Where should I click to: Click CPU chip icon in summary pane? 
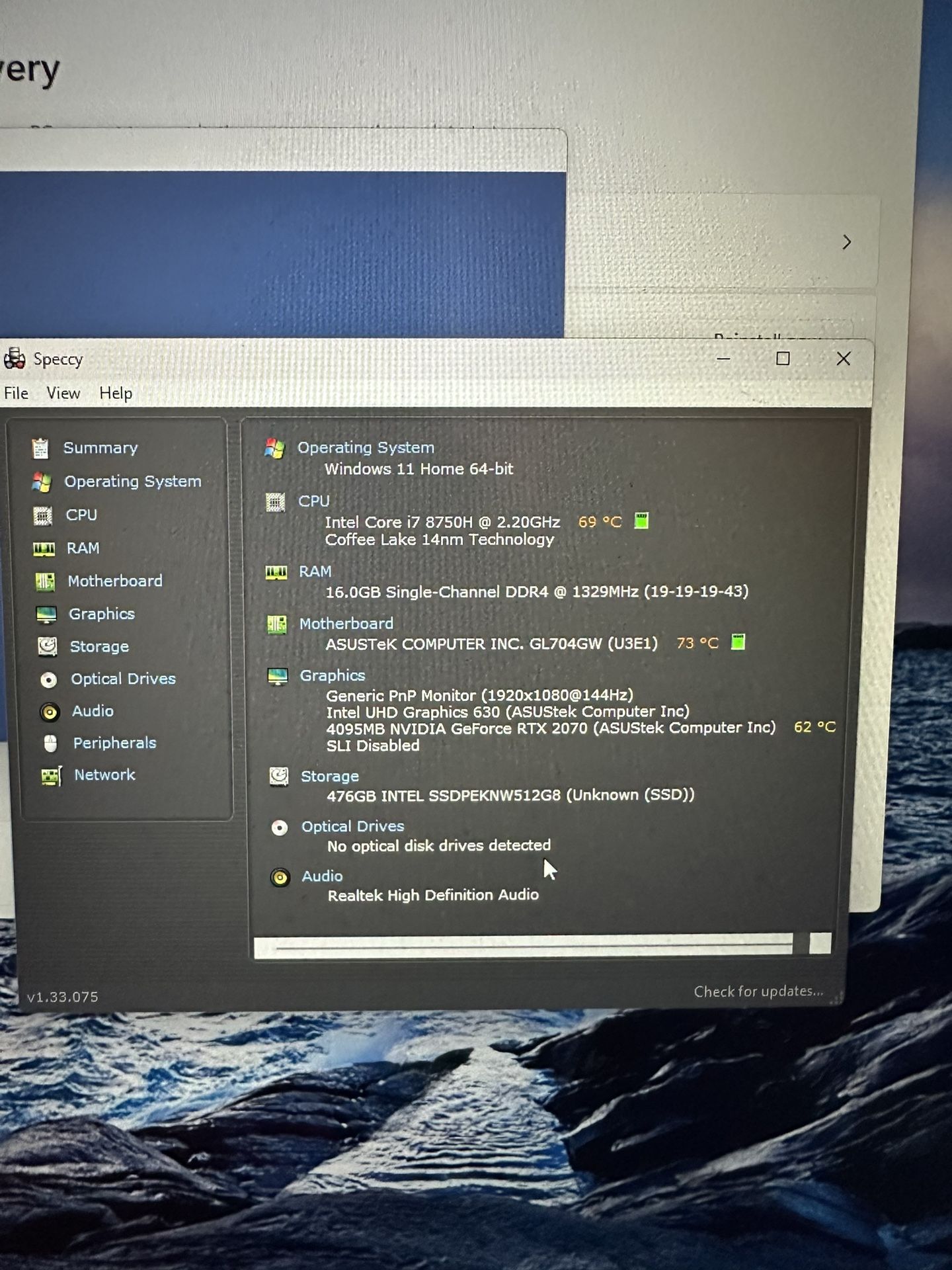point(275,502)
